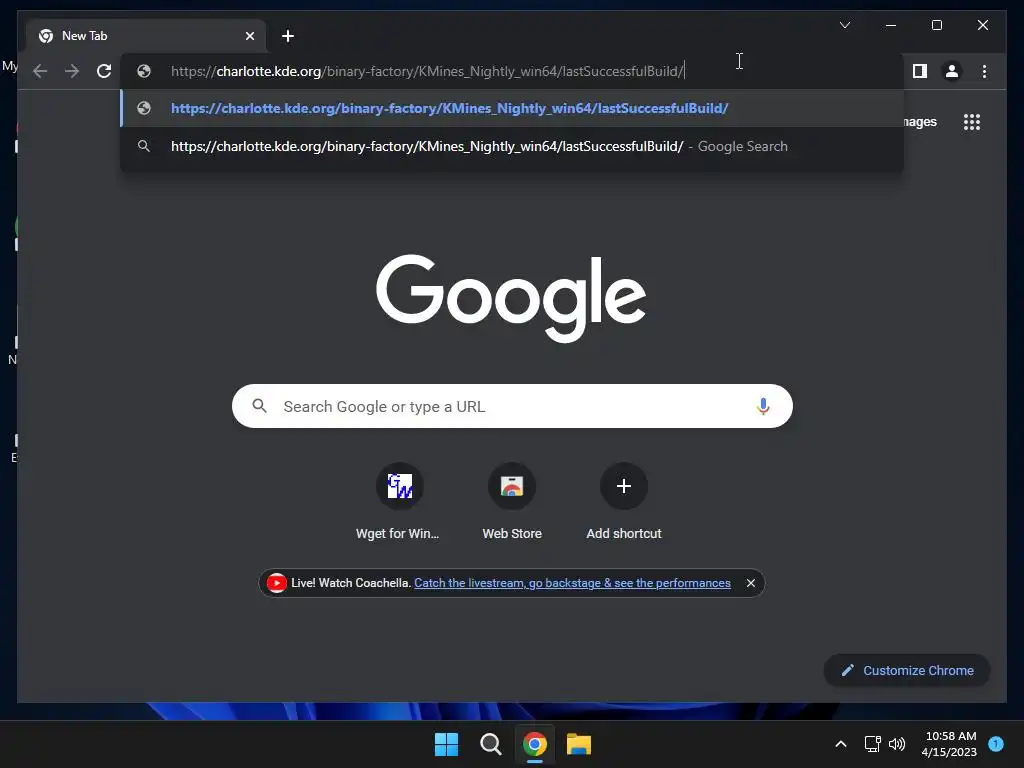Click the Customize Chrome button

click(907, 671)
